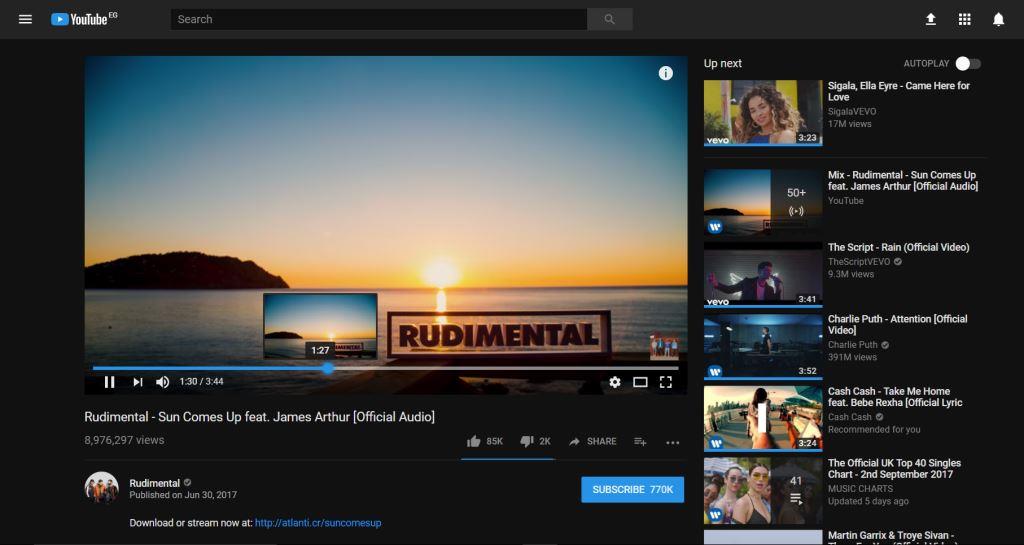Click the channel watermark in player corner

point(664,347)
